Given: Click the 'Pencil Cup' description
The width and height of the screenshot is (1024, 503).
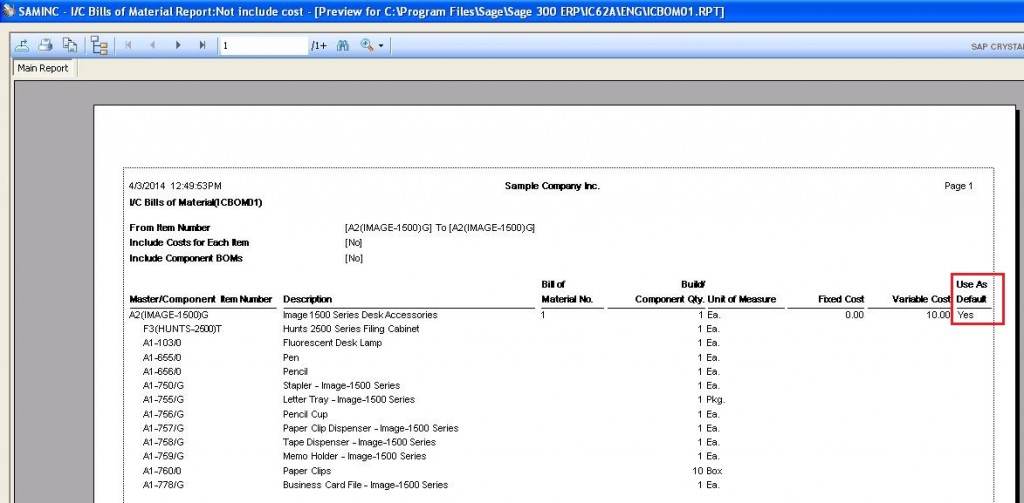Looking at the screenshot, I should click(305, 414).
